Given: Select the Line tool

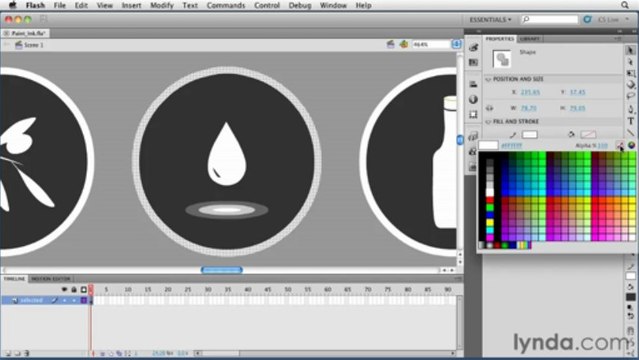Looking at the screenshot, I should click(x=630, y=133).
